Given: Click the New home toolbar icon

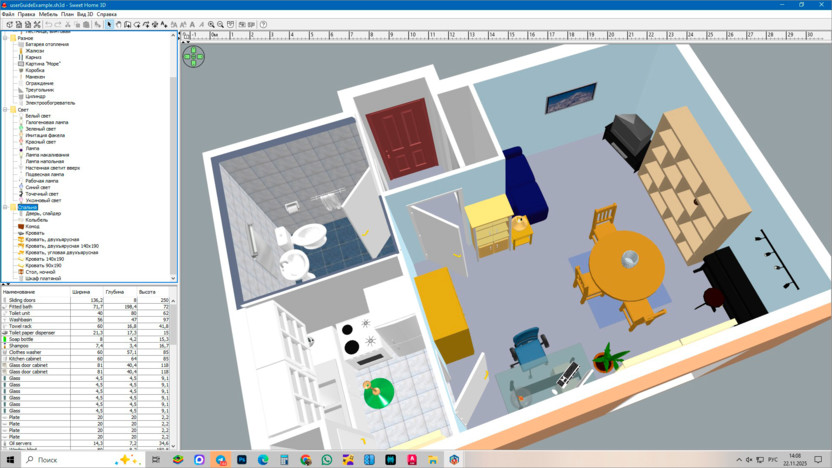Looking at the screenshot, I should 9,24.
